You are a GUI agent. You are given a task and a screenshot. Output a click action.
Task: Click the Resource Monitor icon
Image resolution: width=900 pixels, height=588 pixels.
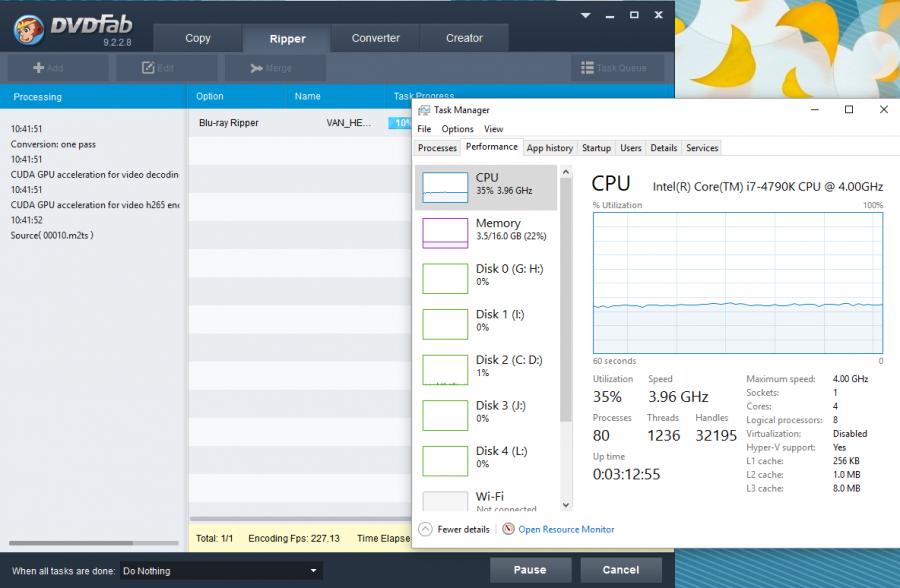508,529
